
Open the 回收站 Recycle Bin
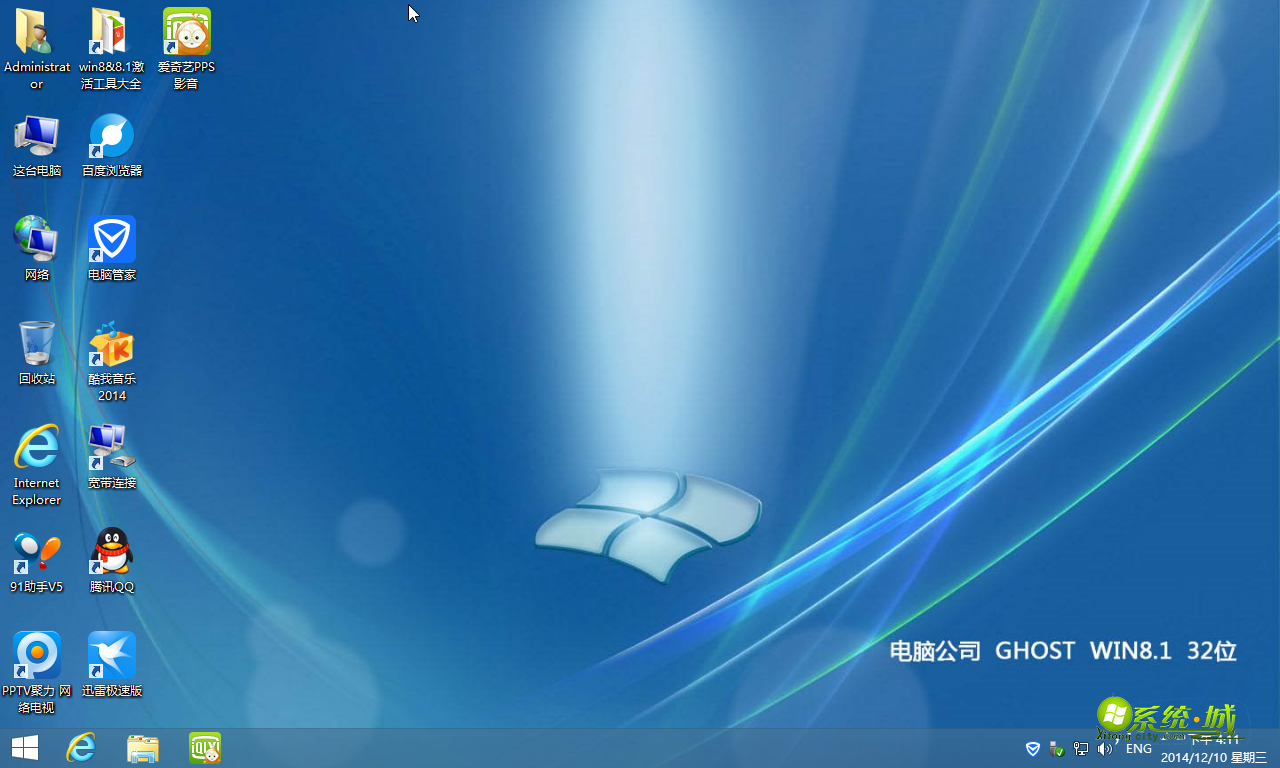tap(36, 343)
